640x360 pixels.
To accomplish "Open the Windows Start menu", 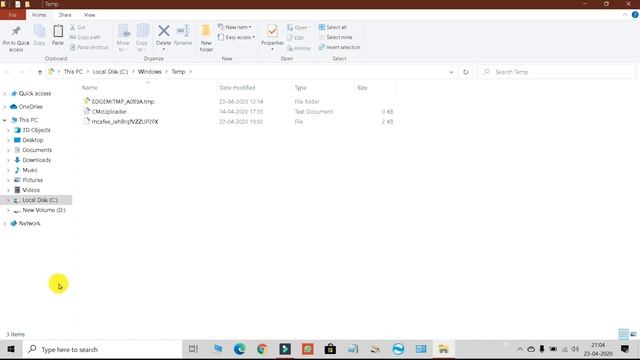I will pos(11,349).
